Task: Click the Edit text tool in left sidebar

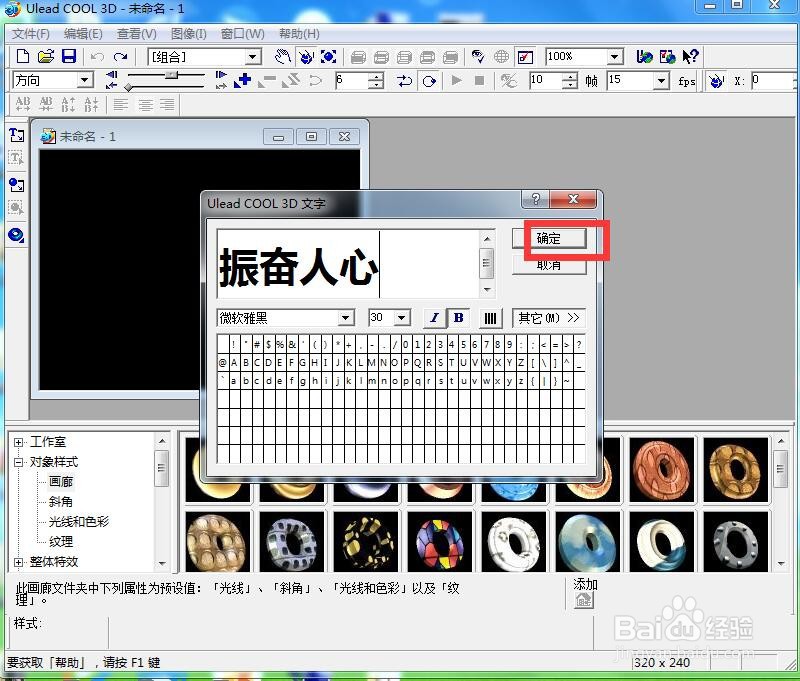Action: [16, 158]
